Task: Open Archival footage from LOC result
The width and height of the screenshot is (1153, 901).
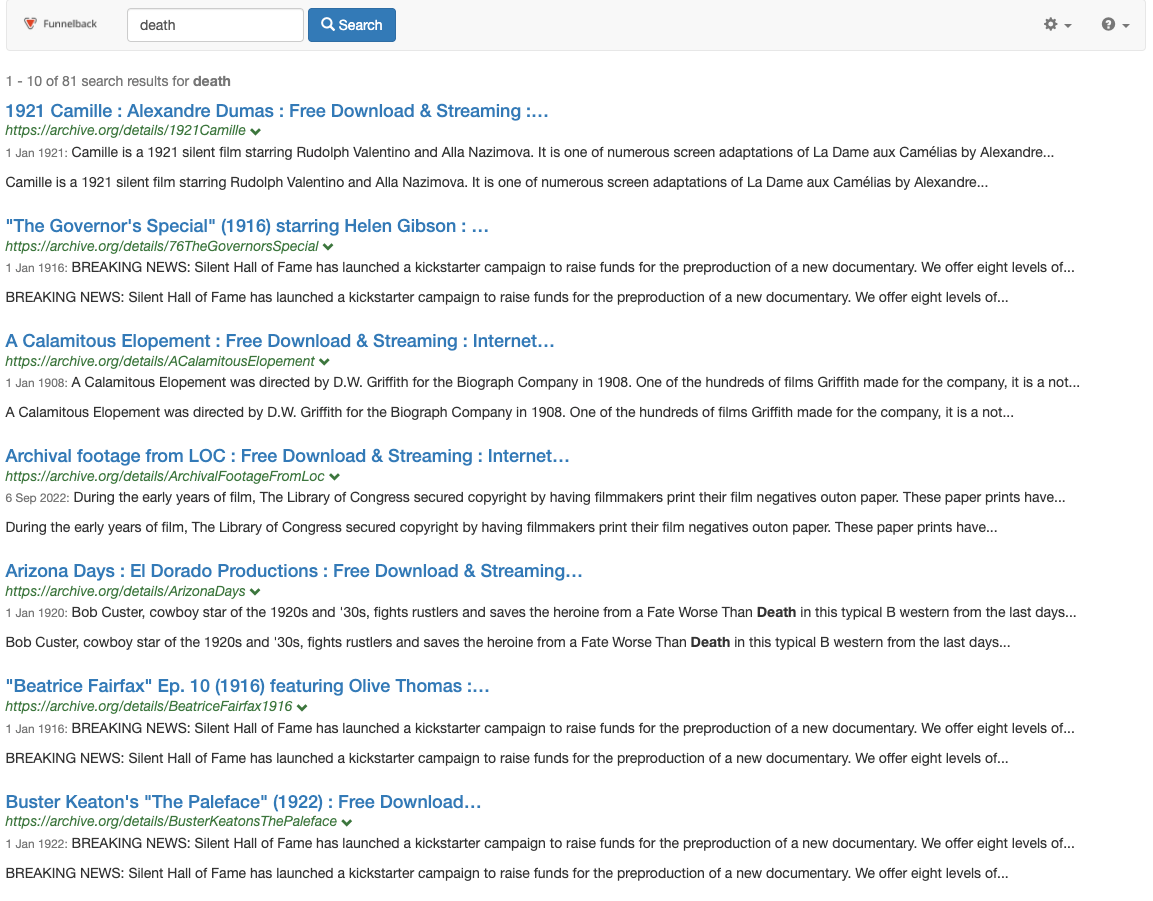Action: click(x=287, y=456)
